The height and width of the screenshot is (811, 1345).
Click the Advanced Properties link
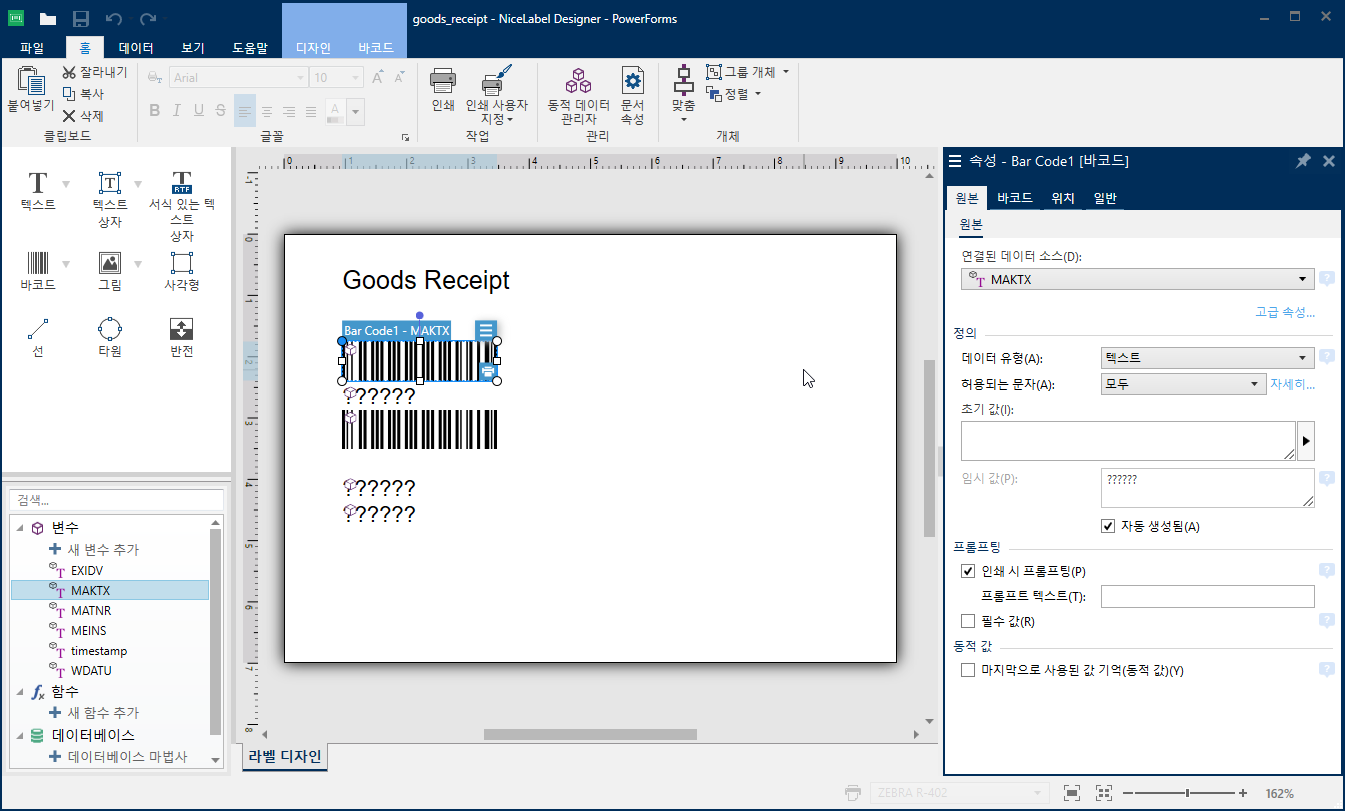[1284, 313]
